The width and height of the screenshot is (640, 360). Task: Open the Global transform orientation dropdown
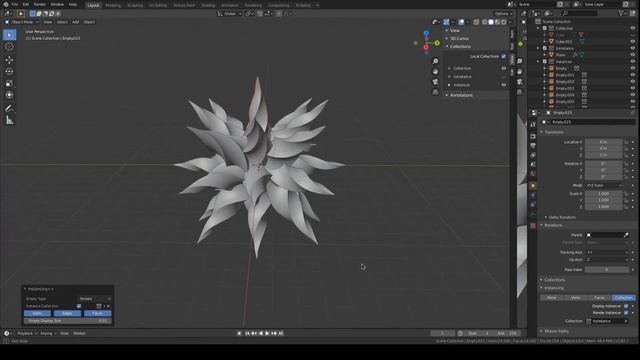(230, 13)
